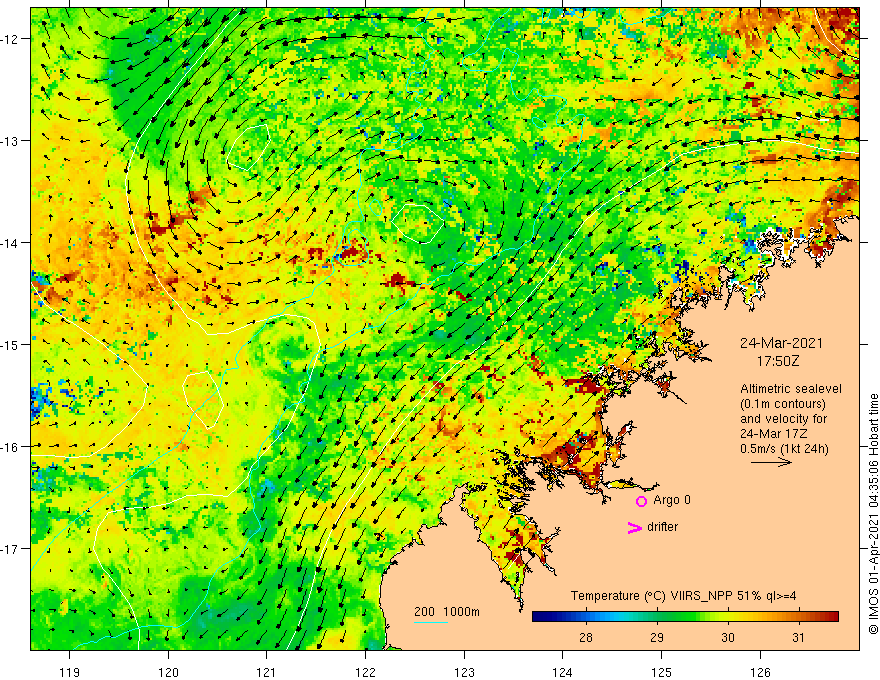Click the '30' colorbar tick label
This screenshot has height=680, width=880.
coord(728,637)
